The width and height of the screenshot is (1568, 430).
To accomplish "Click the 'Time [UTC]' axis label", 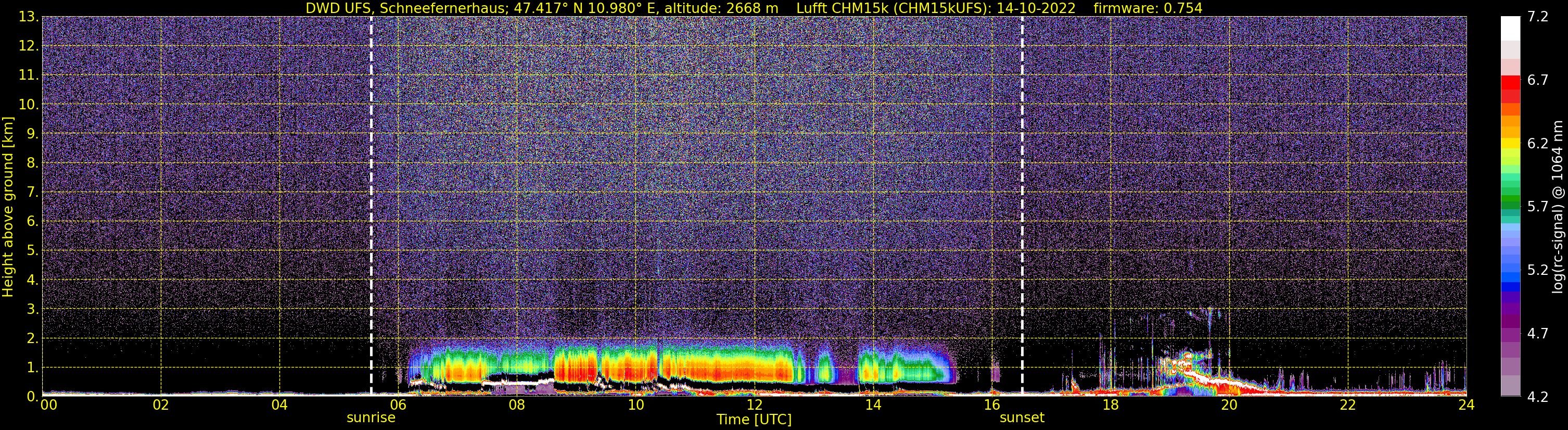I will pos(754,420).
